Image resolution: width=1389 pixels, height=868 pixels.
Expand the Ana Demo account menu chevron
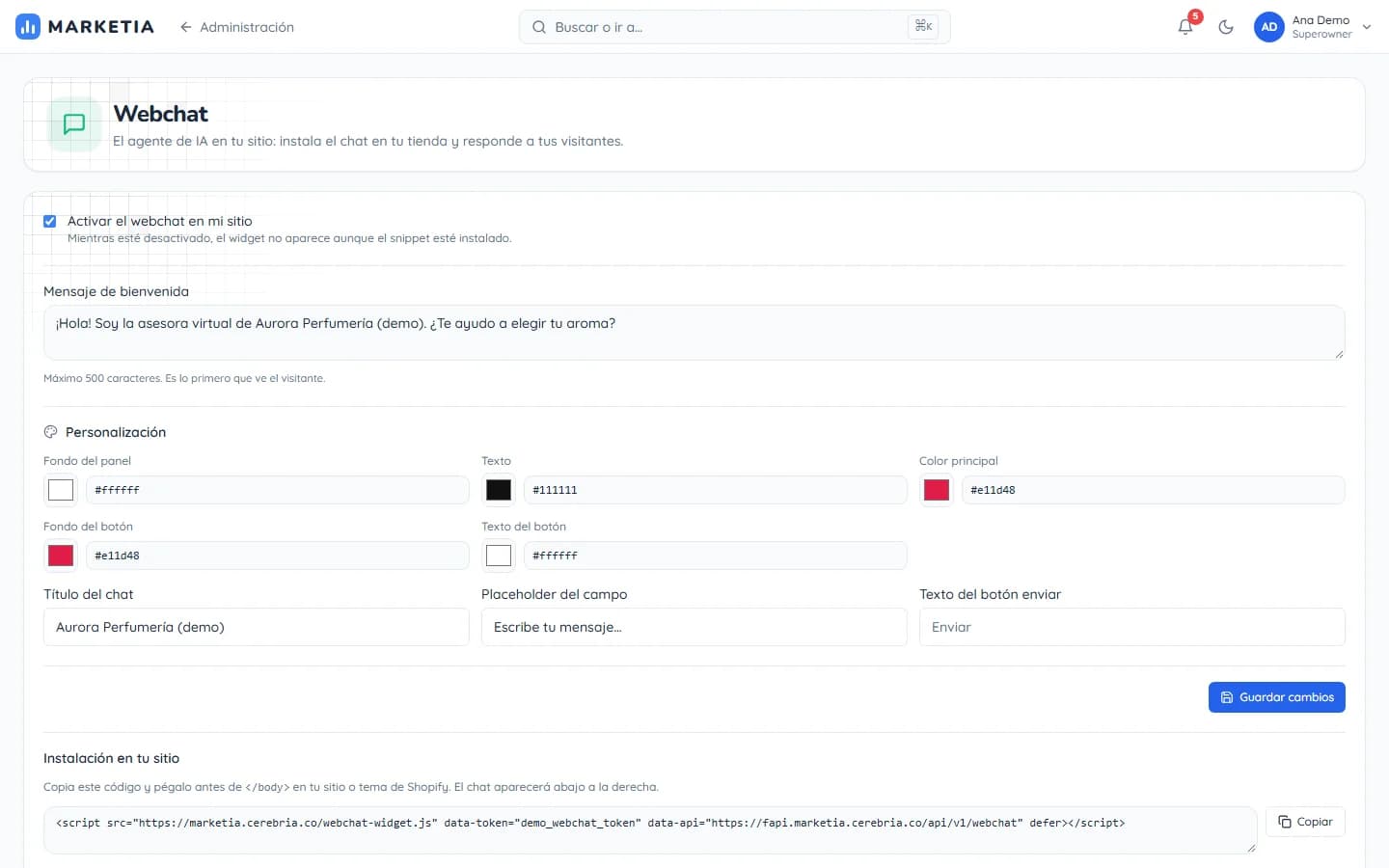(x=1367, y=27)
